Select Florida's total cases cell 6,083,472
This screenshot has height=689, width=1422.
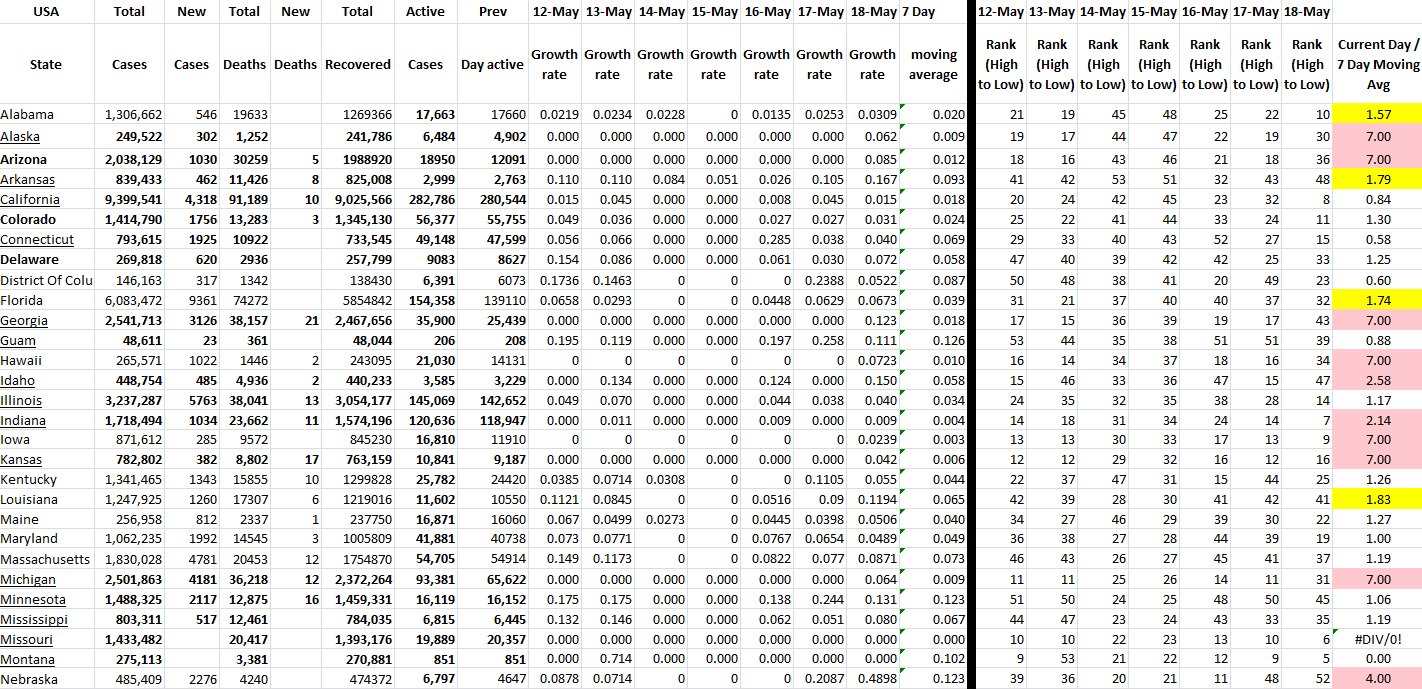click(x=131, y=300)
